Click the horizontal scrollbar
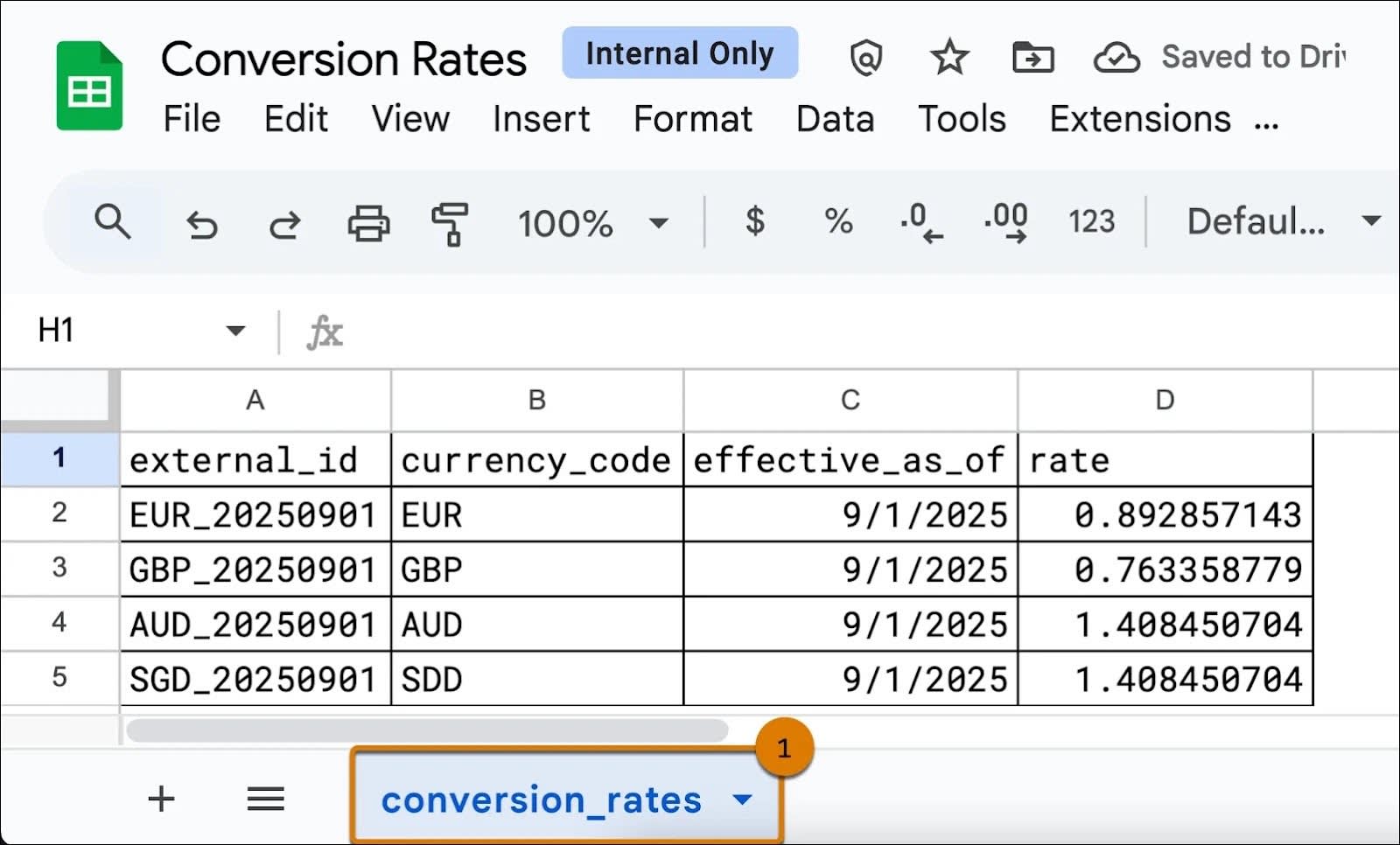Viewport: 1400px width, 845px height. [x=426, y=730]
